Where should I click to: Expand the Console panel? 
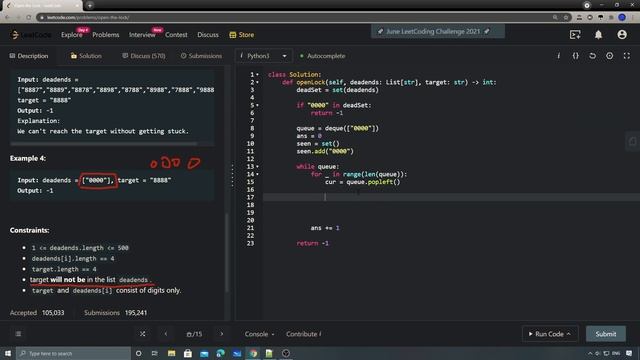click(259, 334)
